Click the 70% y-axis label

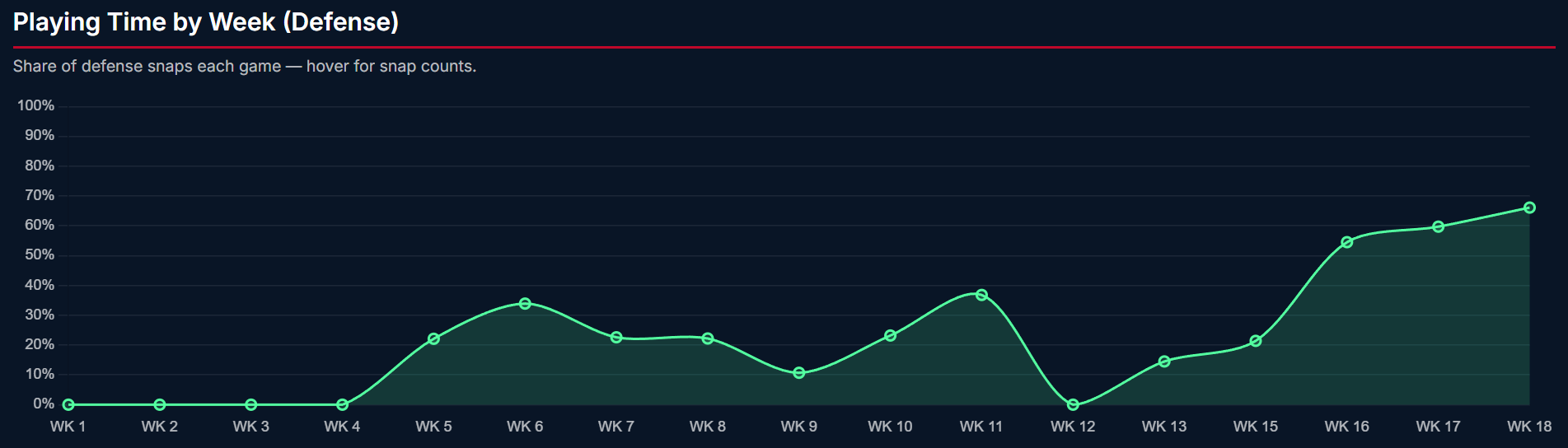[40, 195]
